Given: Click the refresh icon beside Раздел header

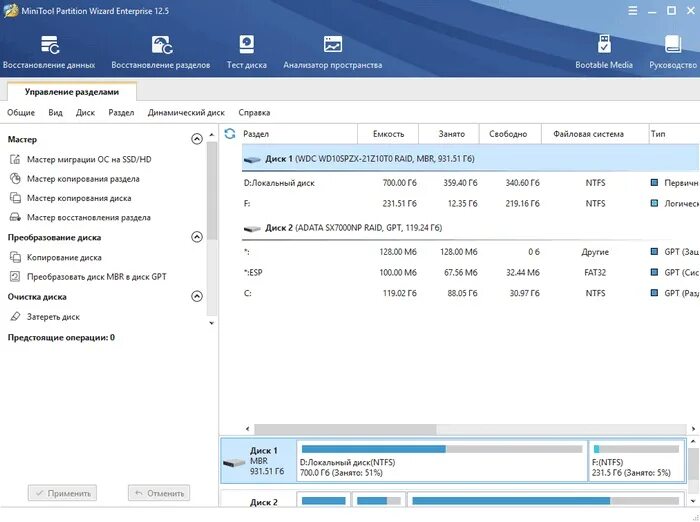Looking at the screenshot, I should [x=230, y=134].
